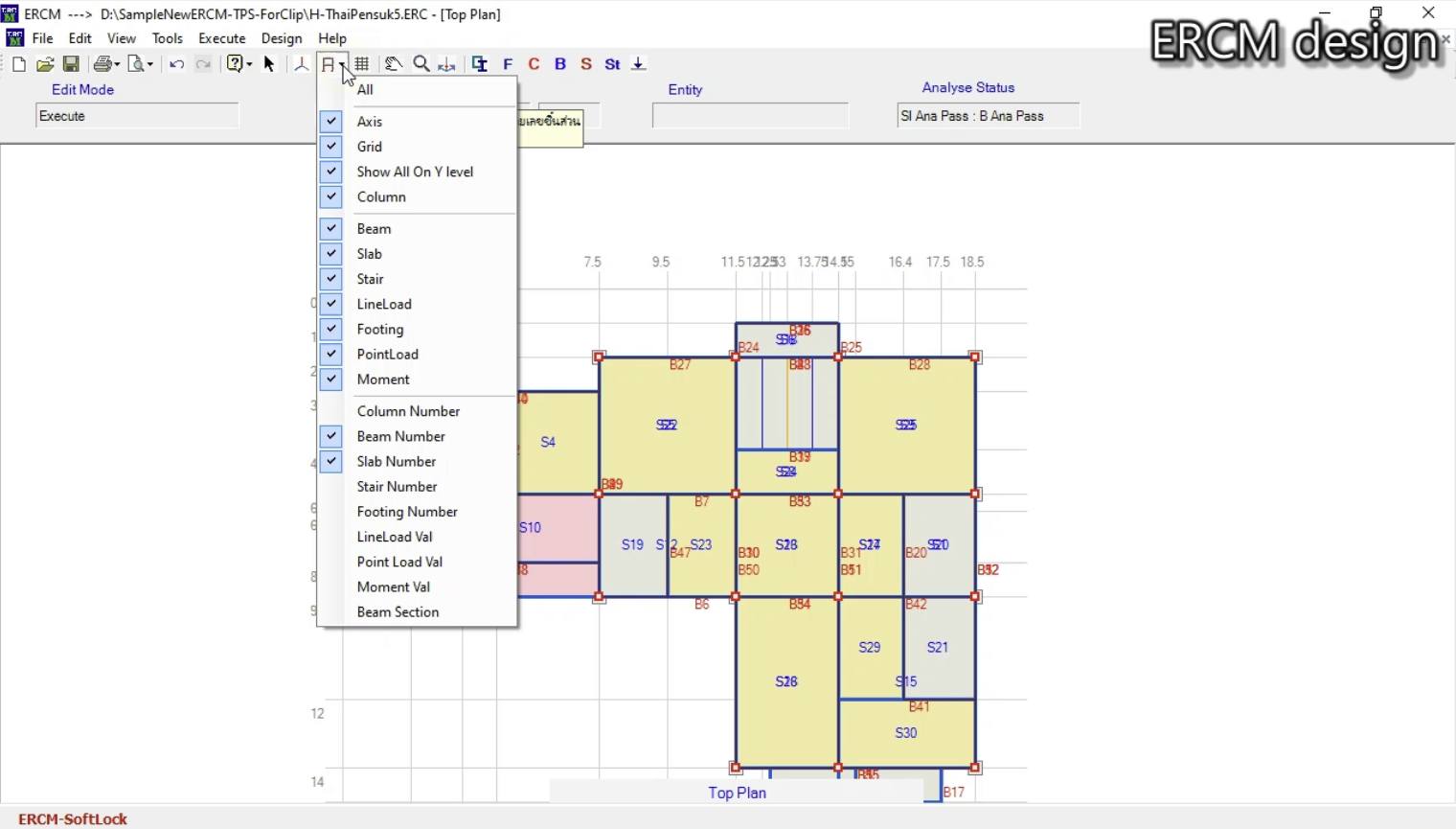Click the Edit Mode Execute field
Image resolution: width=1456 pixels, height=829 pixels.
(x=137, y=116)
